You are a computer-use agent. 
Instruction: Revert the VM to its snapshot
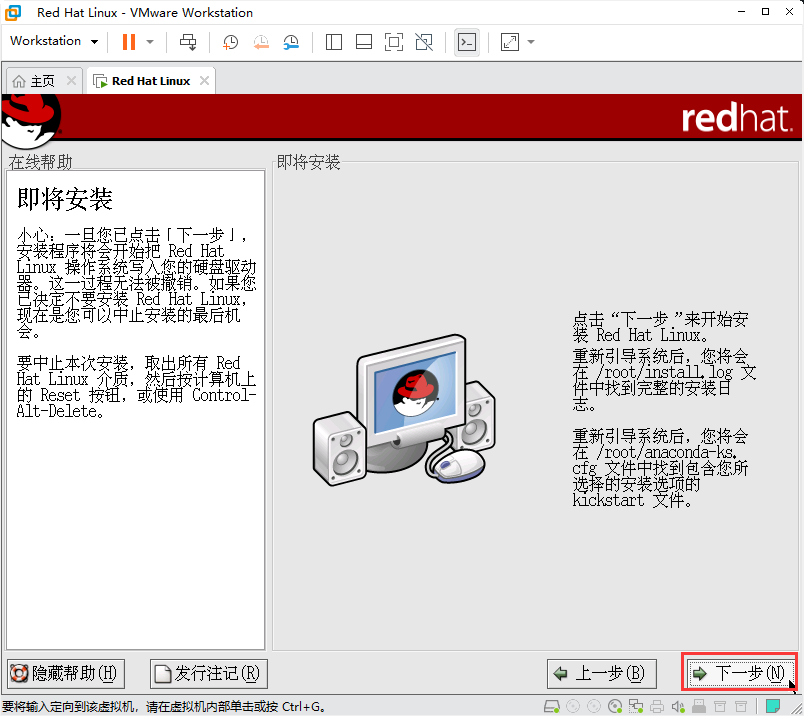point(261,42)
